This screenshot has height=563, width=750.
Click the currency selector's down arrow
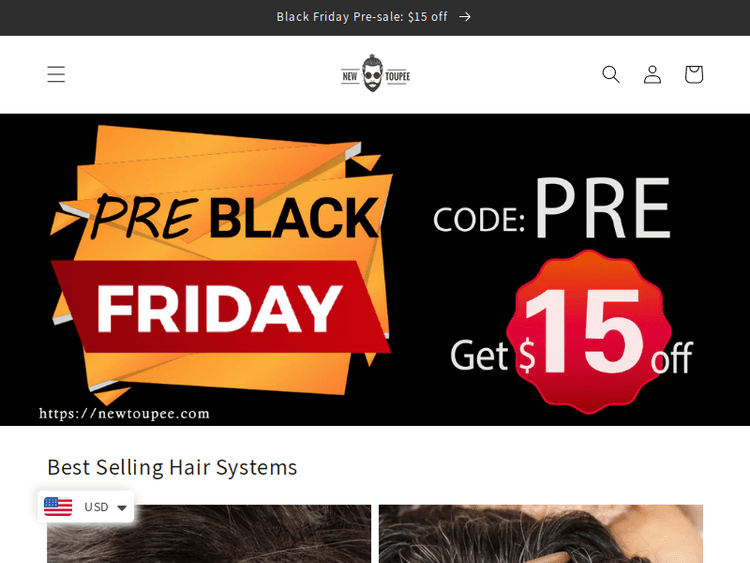(122, 508)
